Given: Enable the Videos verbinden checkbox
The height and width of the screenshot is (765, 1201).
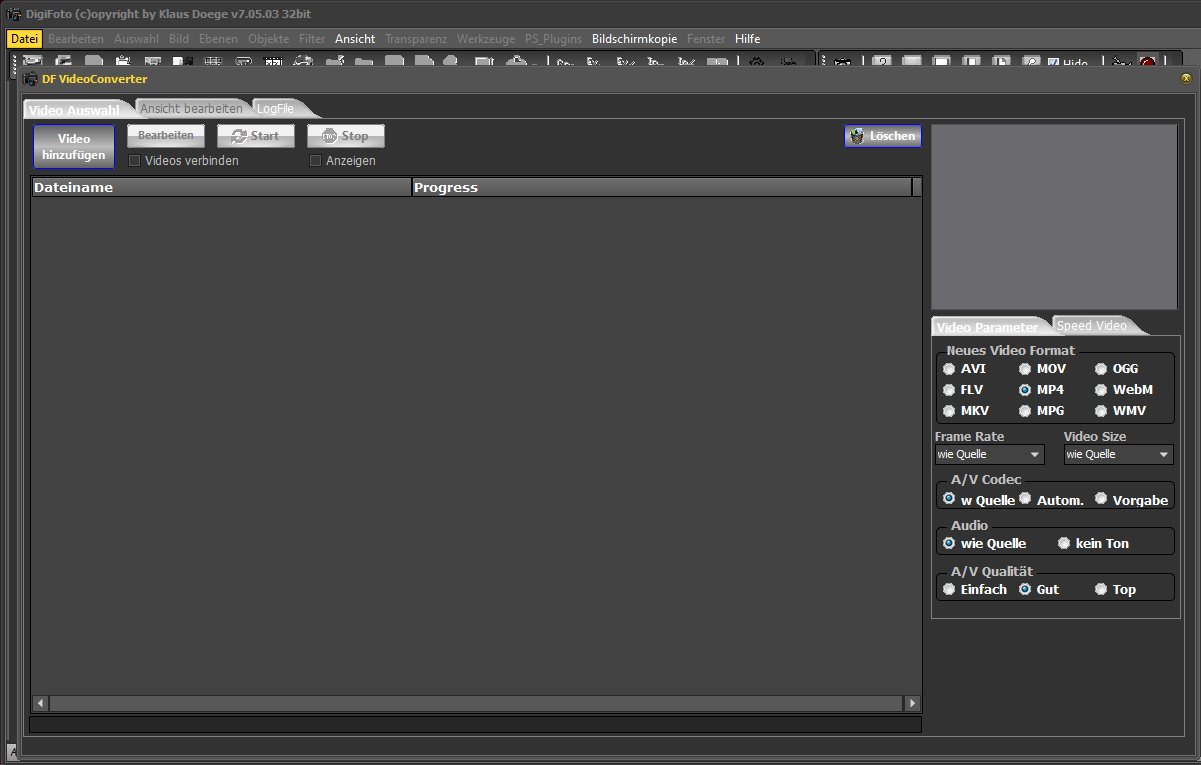Looking at the screenshot, I should point(135,161).
